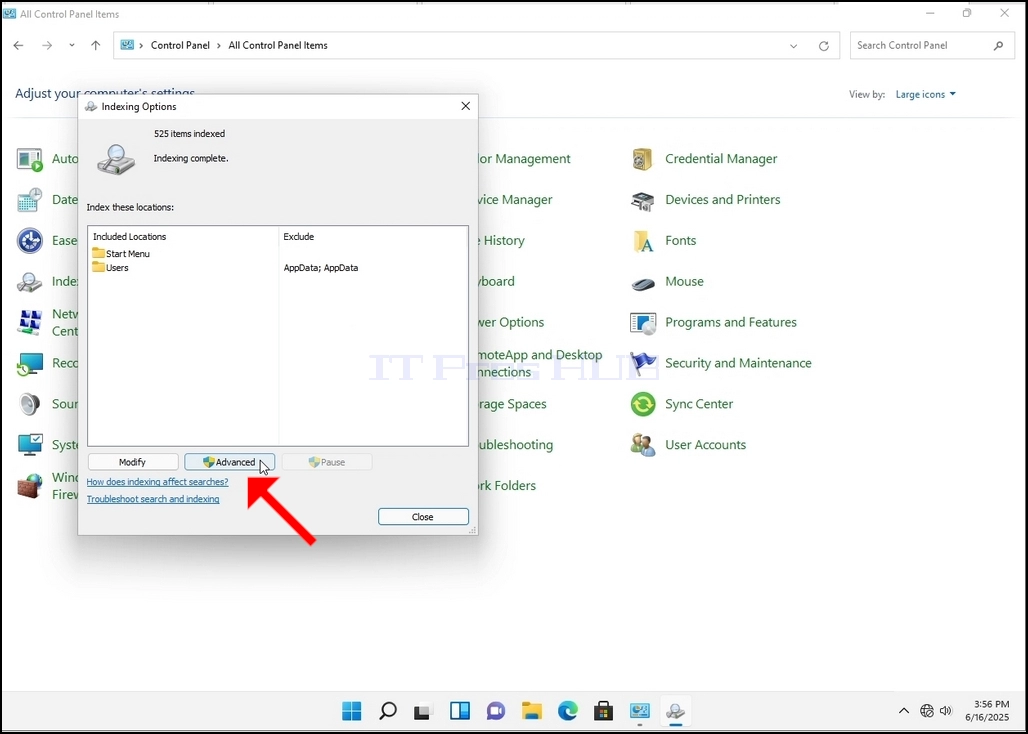
Task: Open Sync Center icon
Action: click(642, 404)
